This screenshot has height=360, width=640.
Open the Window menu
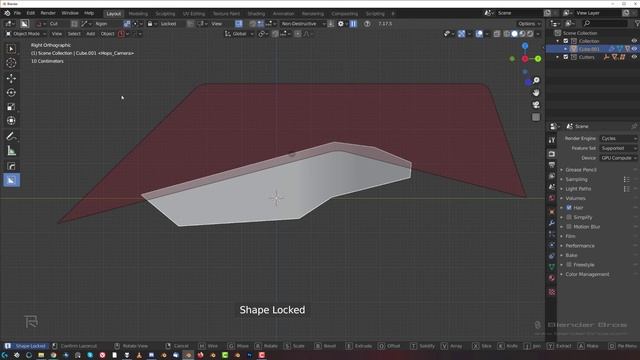pyautogui.click(x=70, y=13)
